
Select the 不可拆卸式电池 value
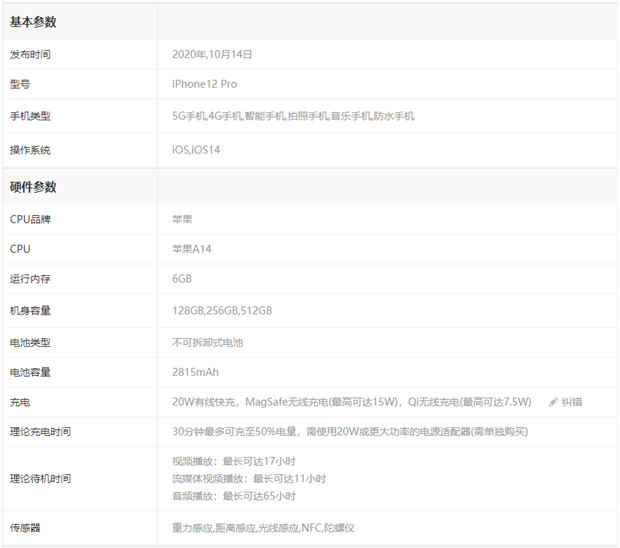(208, 343)
